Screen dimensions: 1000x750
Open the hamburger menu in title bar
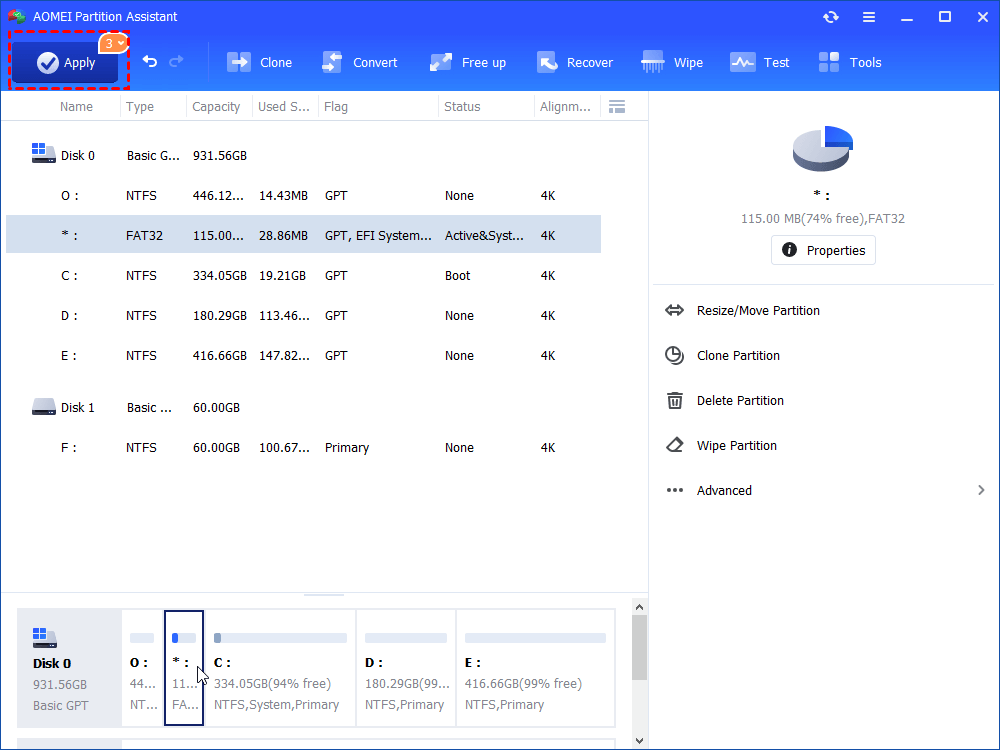point(869,17)
